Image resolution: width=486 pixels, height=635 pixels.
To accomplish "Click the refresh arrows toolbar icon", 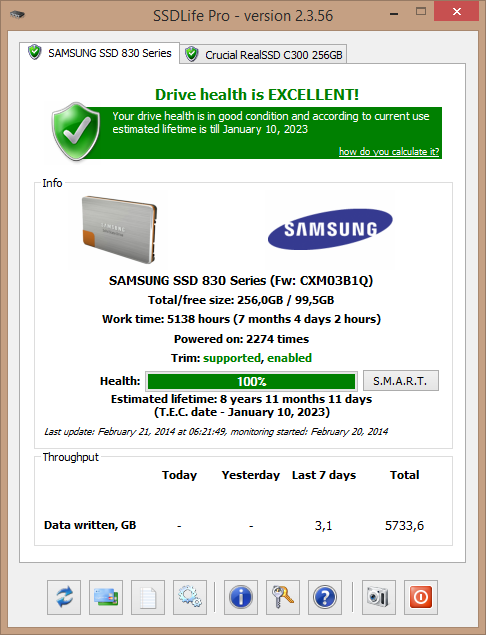I will coord(64,597).
